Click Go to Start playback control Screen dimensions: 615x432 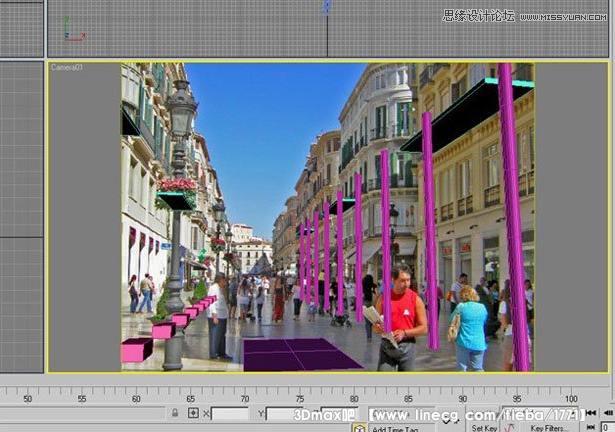point(591,413)
